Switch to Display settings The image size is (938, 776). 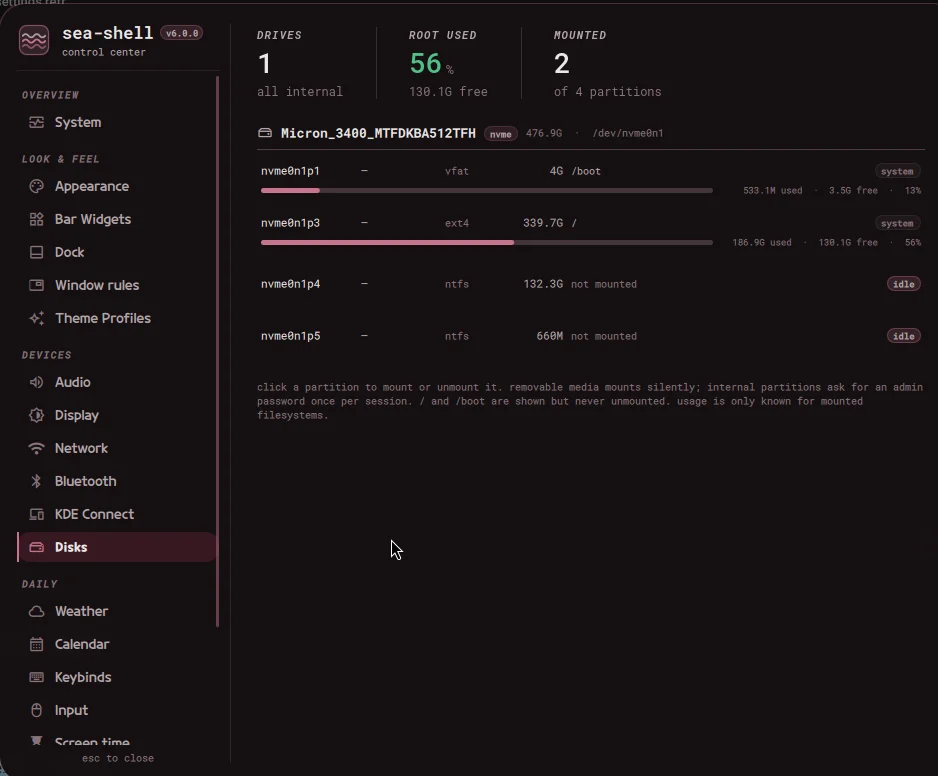[117, 415]
